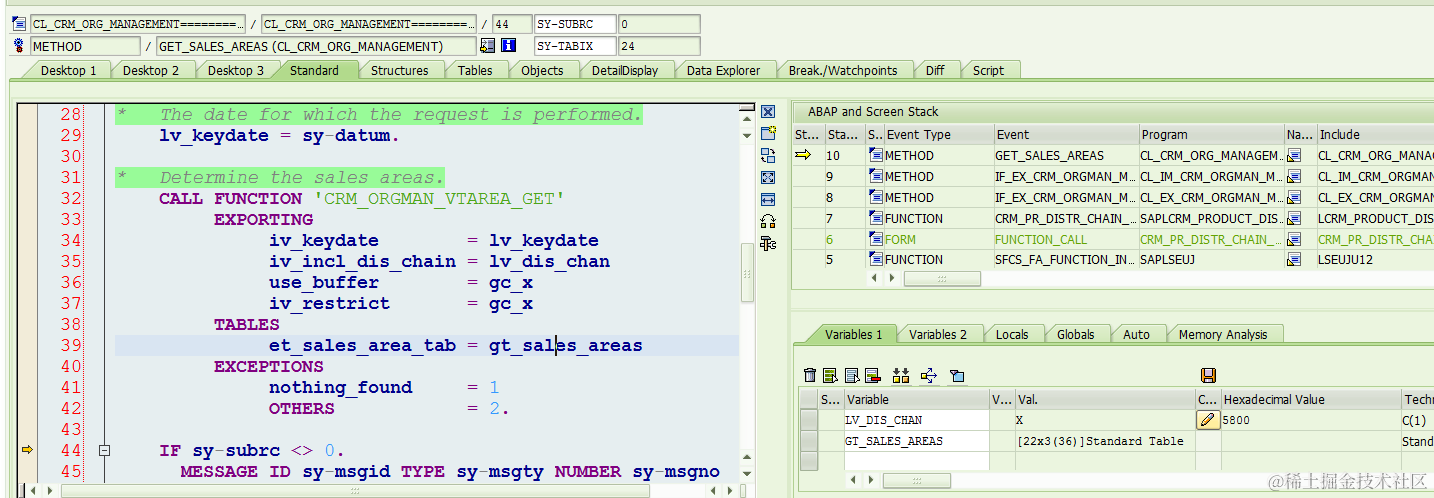This screenshot has width=1434, height=498.
Task: Click the Event Type column header in stack
Action: tap(938, 134)
